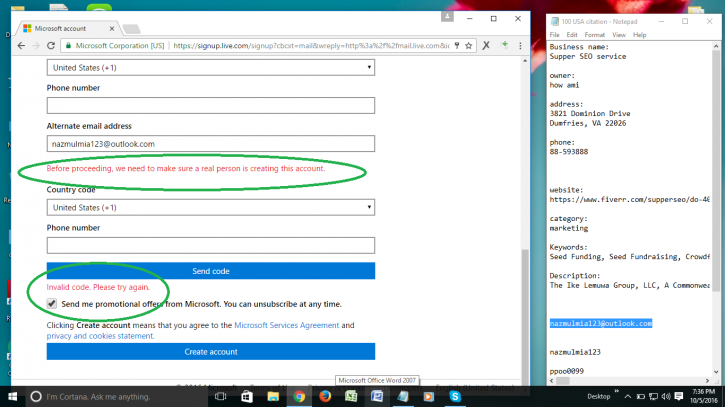Click Notepad's scroll up arrow
Image resolution: width=725 pixels, height=407 pixels.
716,46
